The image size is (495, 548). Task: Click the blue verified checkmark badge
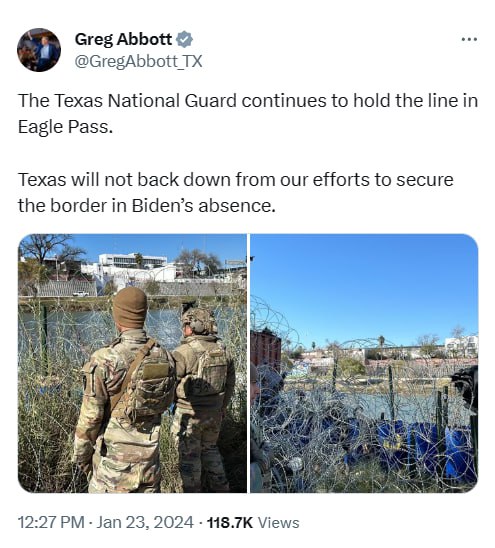(x=185, y=39)
